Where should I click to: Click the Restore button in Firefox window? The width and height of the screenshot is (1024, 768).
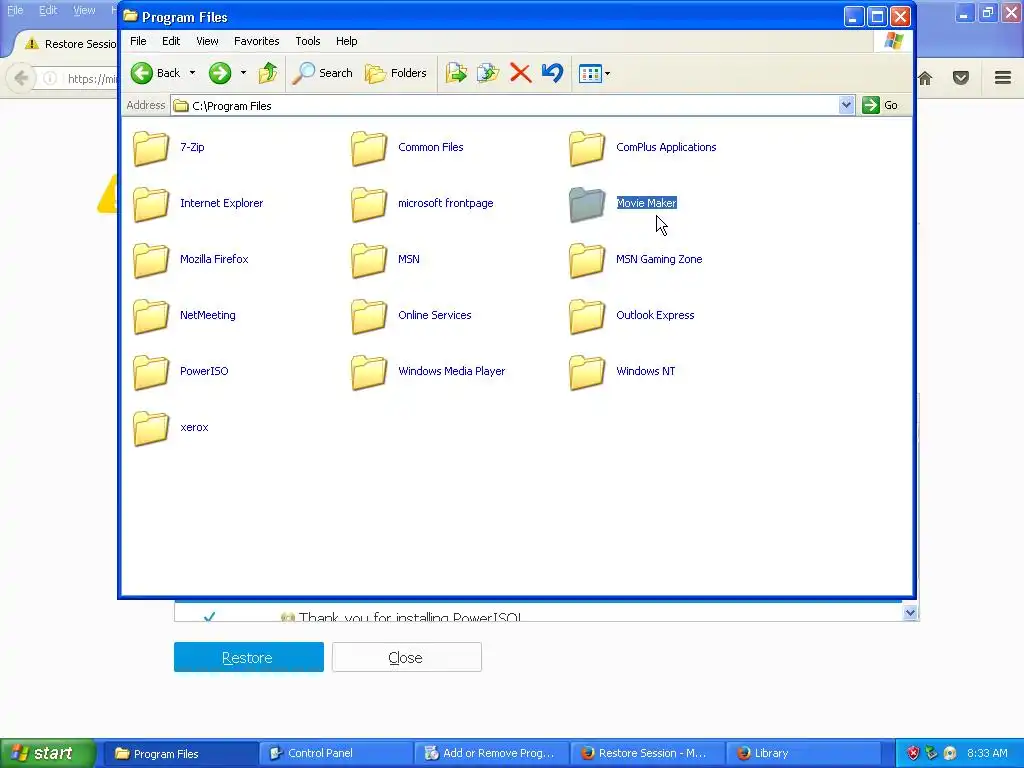tap(249, 657)
